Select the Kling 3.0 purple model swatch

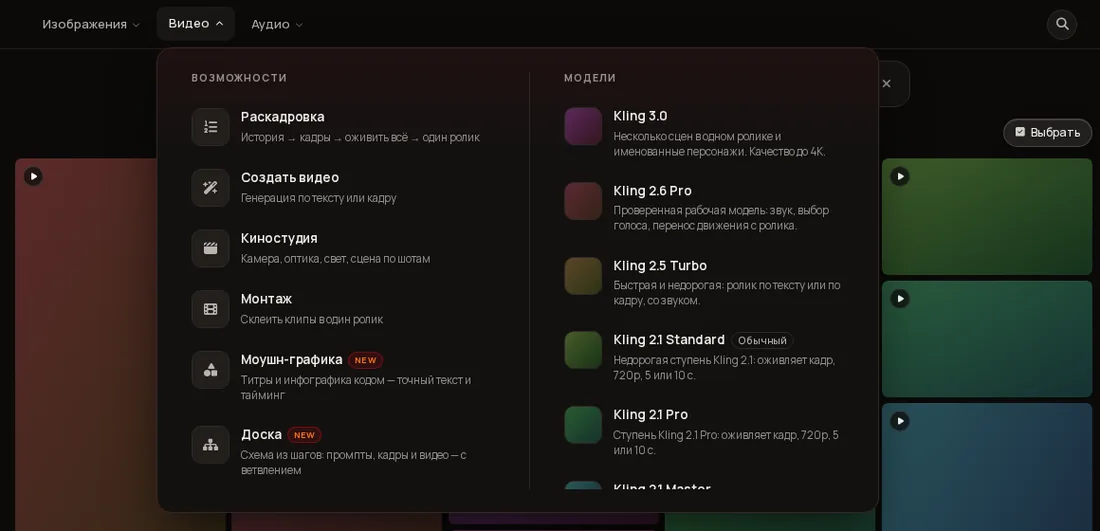point(583,126)
